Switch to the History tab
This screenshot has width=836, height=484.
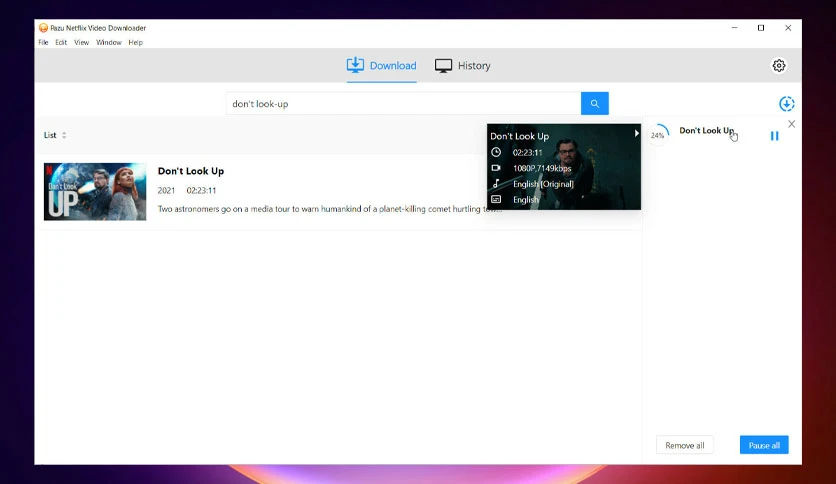pyautogui.click(x=462, y=66)
